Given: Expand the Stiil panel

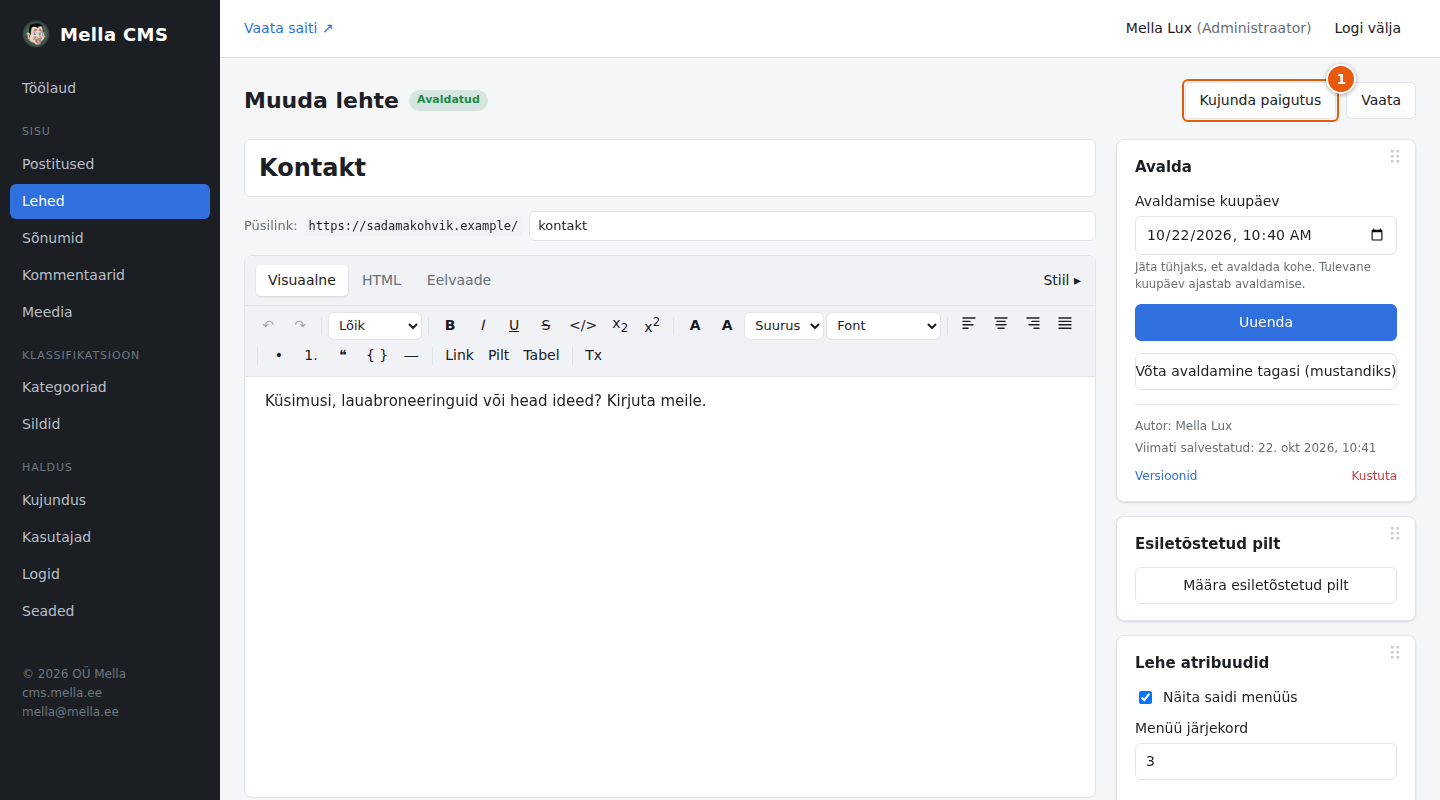Looking at the screenshot, I should click(1062, 280).
